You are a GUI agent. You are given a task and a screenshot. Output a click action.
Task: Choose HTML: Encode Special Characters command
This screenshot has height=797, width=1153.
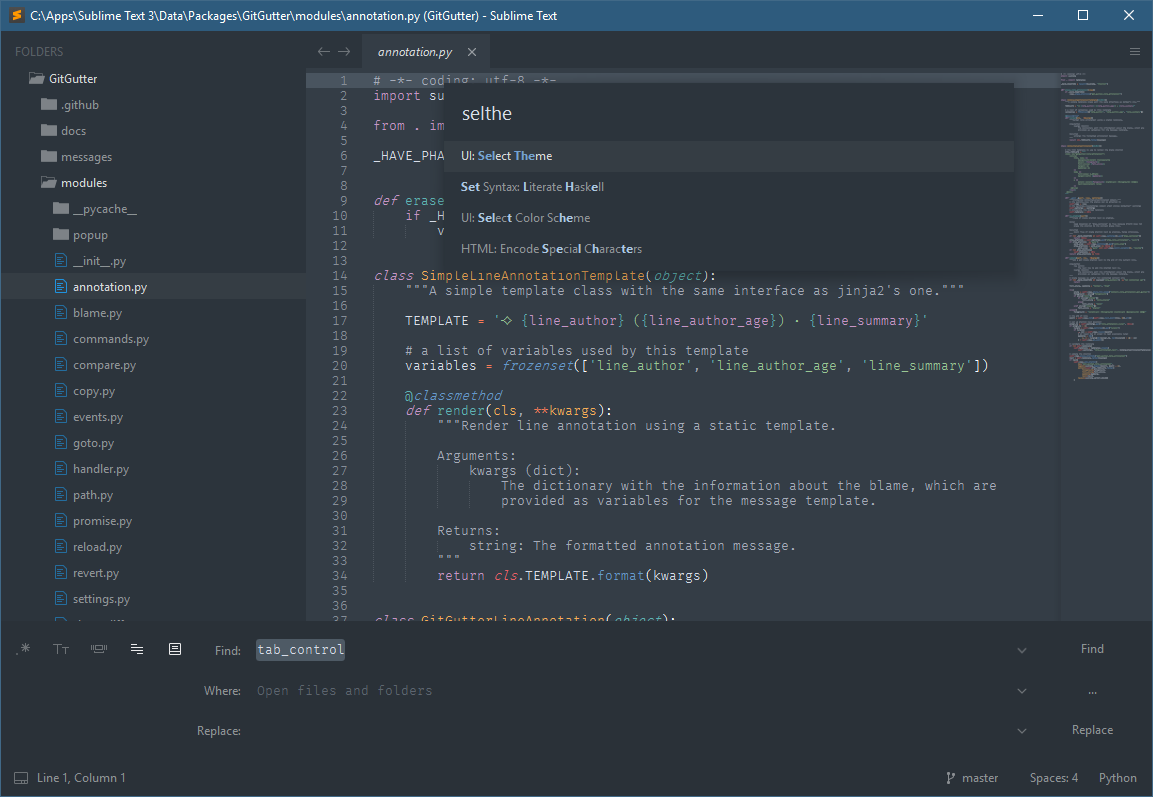point(729,249)
